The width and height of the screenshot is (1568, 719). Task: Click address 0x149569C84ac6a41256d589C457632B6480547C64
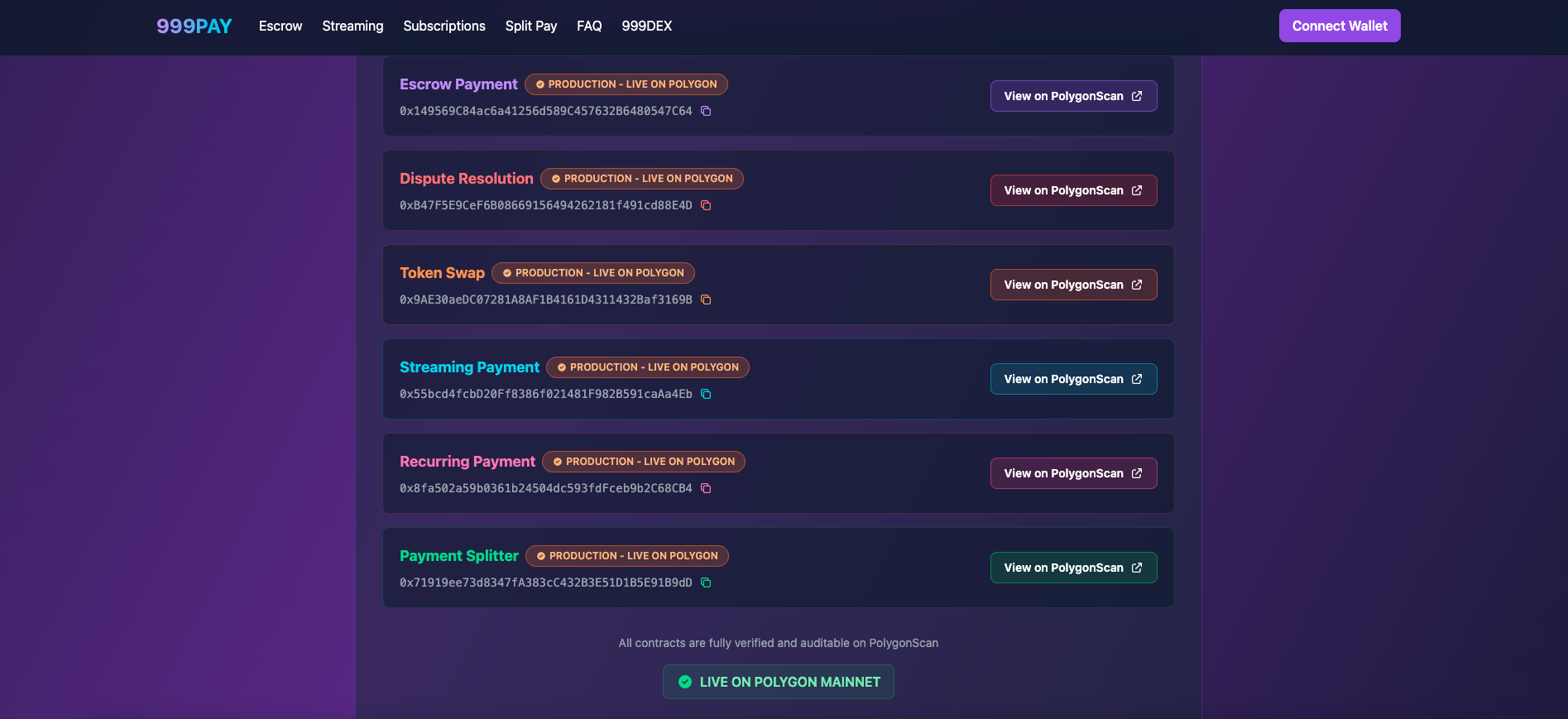[546, 111]
